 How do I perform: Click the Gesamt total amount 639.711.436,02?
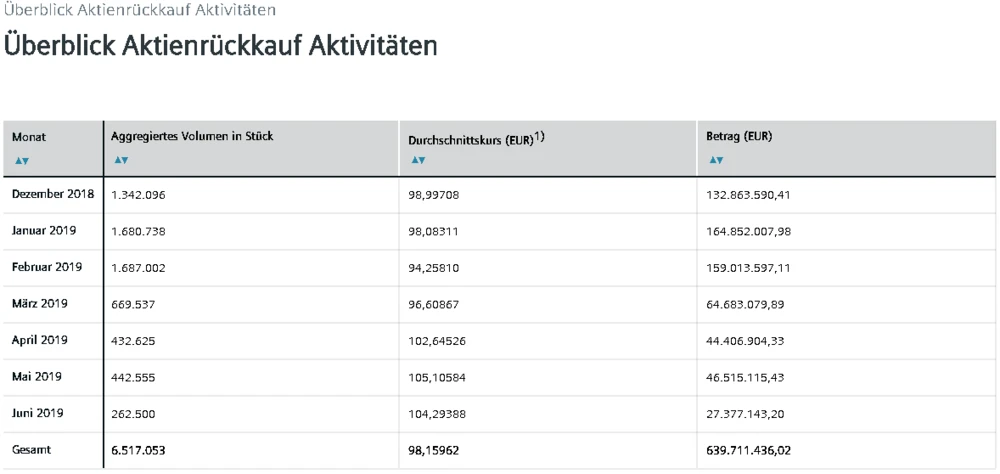[x=748, y=450]
